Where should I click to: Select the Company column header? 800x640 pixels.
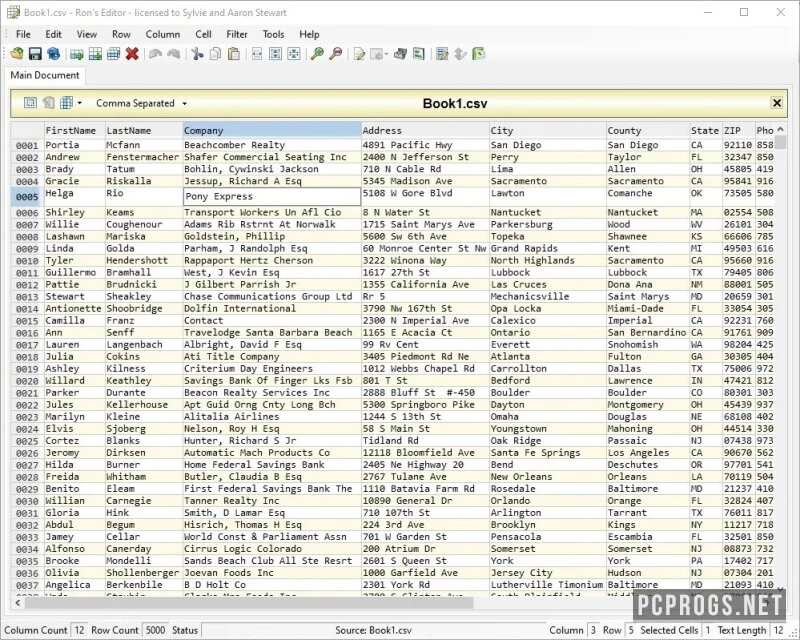[272, 130]
